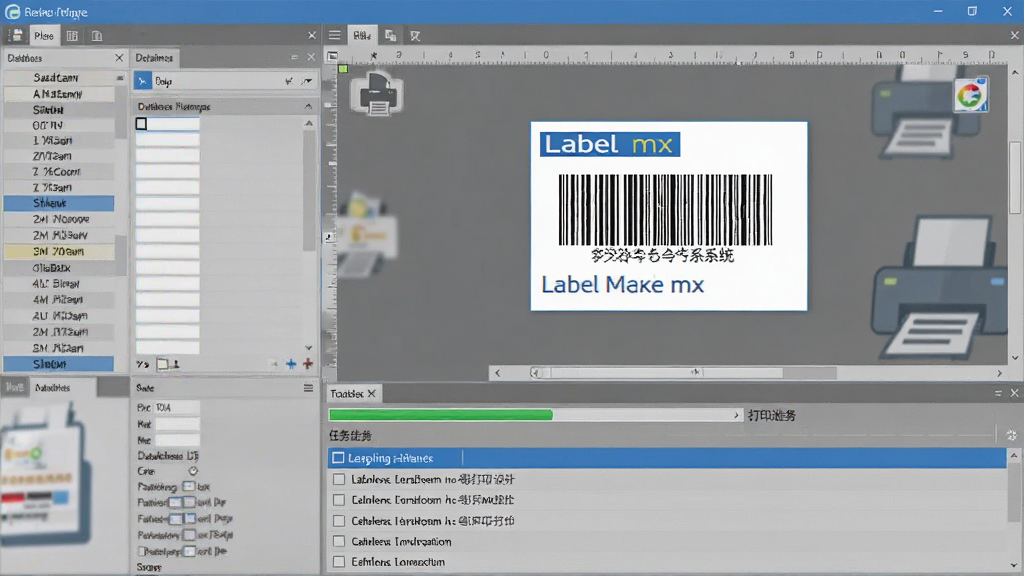Click the equals options icon in Detaimes panel
This screenshot has height=576, width=1024.
tap(295, 57)
